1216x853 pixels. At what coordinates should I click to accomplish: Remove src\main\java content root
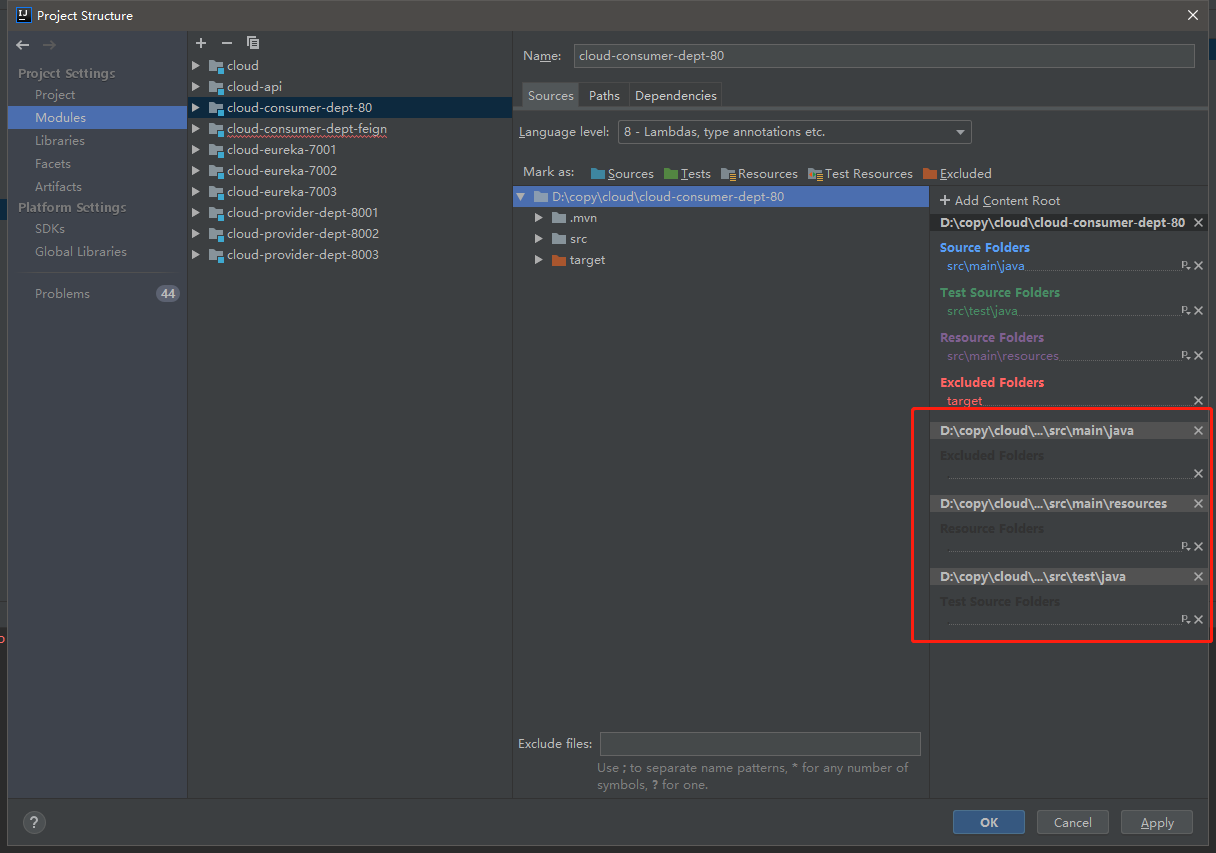(1198, 431)
